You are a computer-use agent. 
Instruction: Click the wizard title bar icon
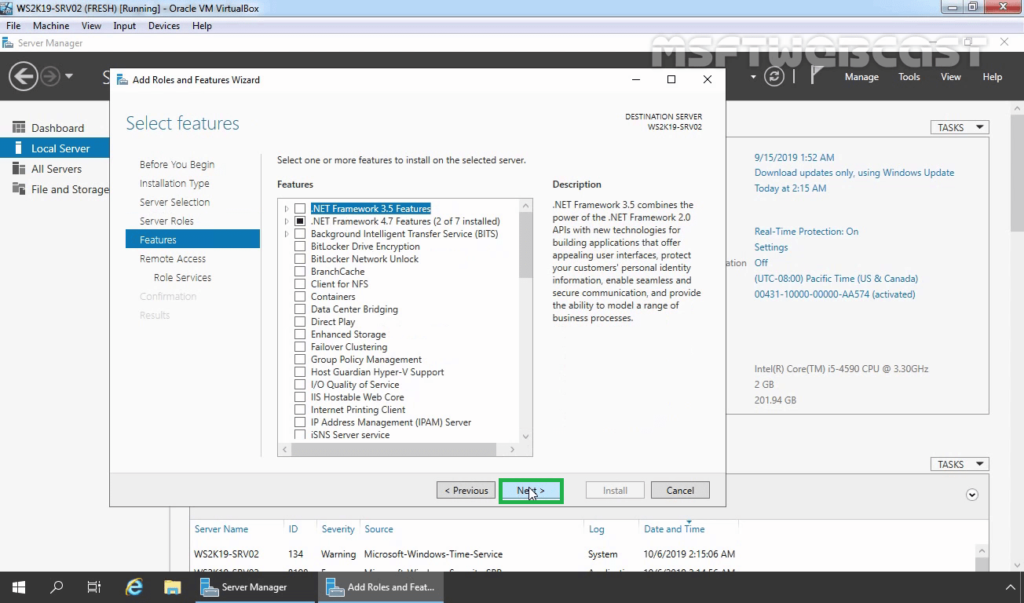click(122, 80)
